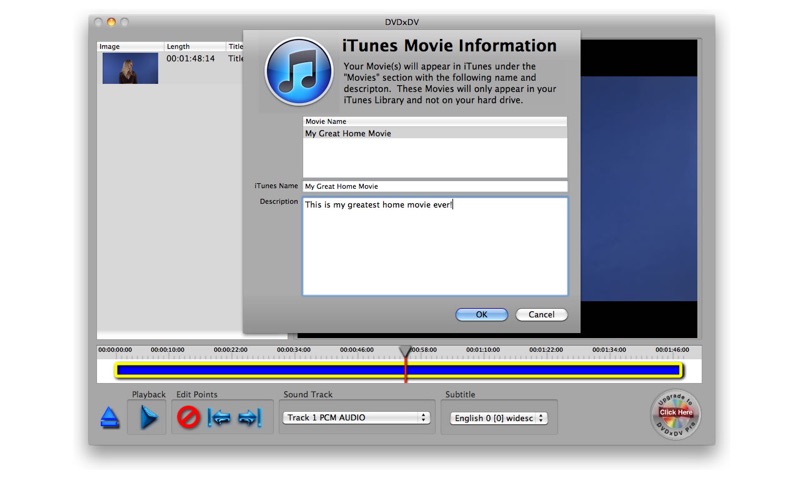Select My Great Home Movie row in list
This screenshot has width=800, height=500.
click(435, 133)
